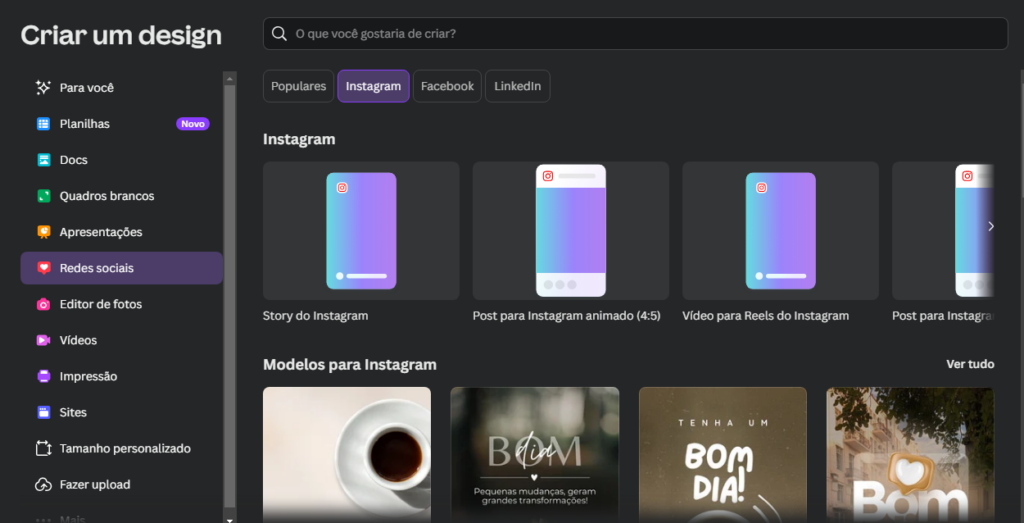Viewport: 1024px width, 523px height.
Task: Switch to the Populares tab
Action: pos(298,86)
